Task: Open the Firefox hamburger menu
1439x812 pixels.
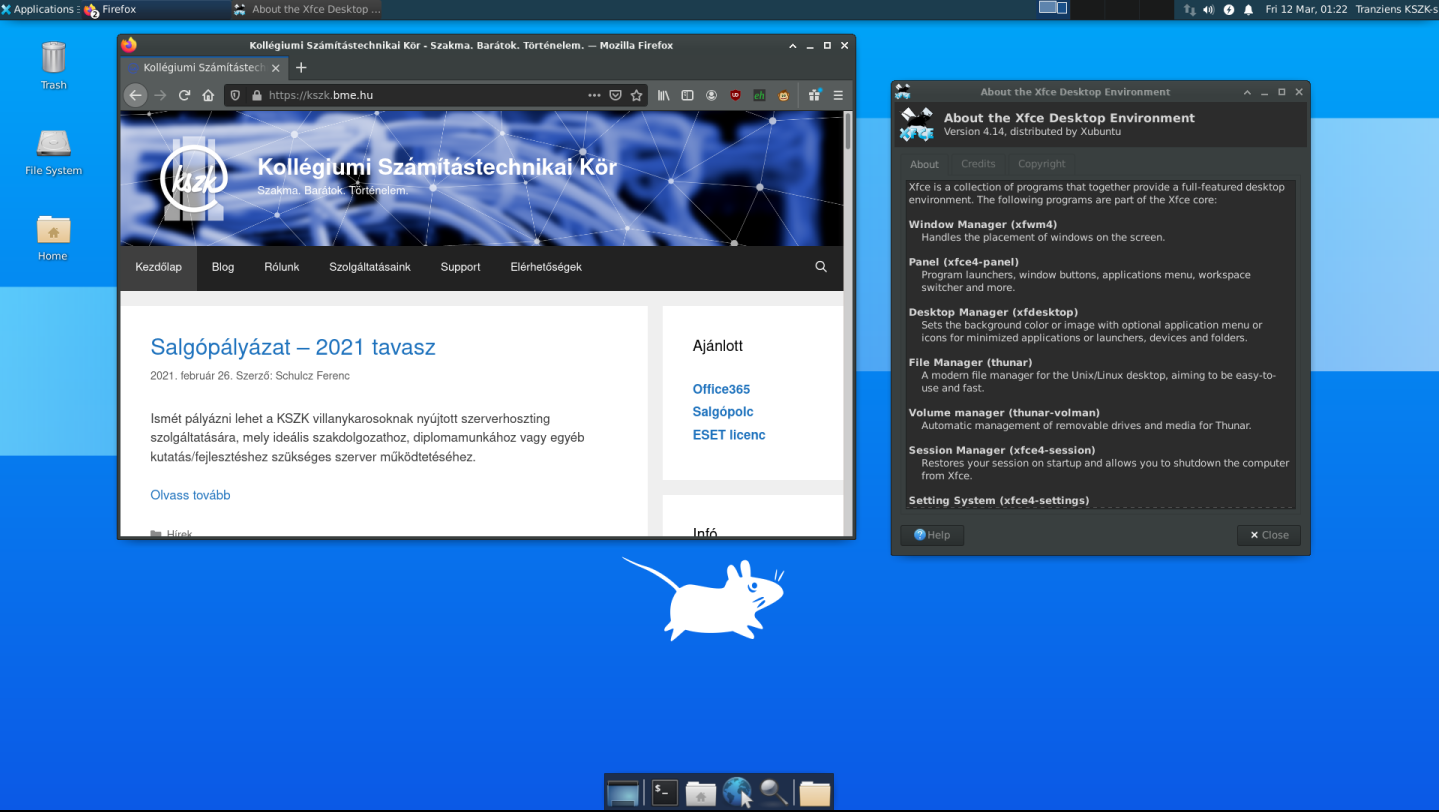Action: pos(839,95)
